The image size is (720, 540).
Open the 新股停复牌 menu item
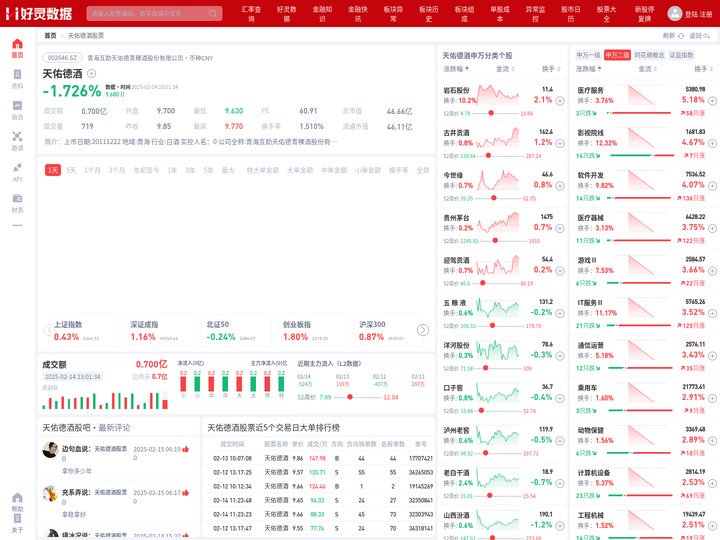tap(644, 14)
